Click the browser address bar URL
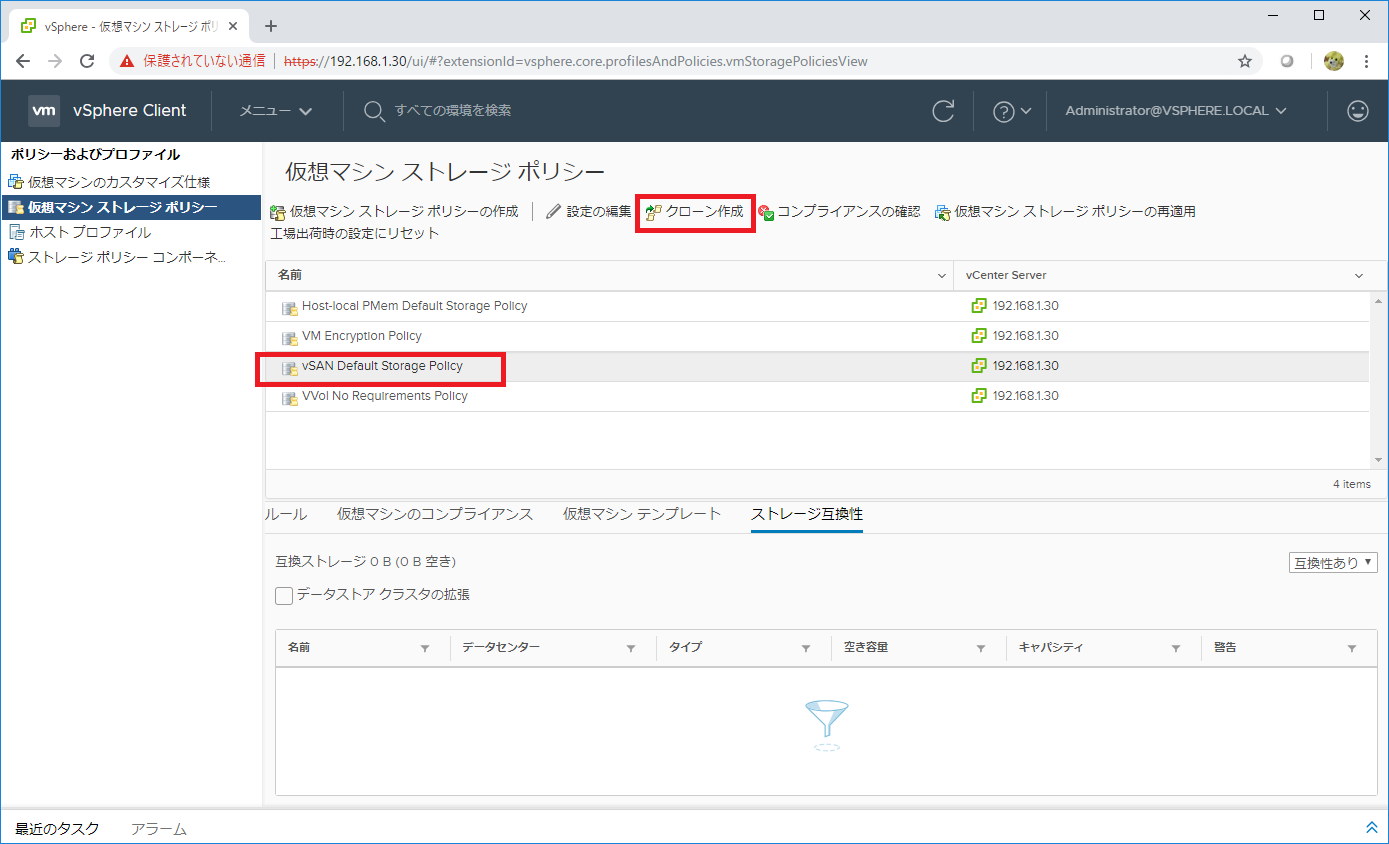 [x=575, y=61]
